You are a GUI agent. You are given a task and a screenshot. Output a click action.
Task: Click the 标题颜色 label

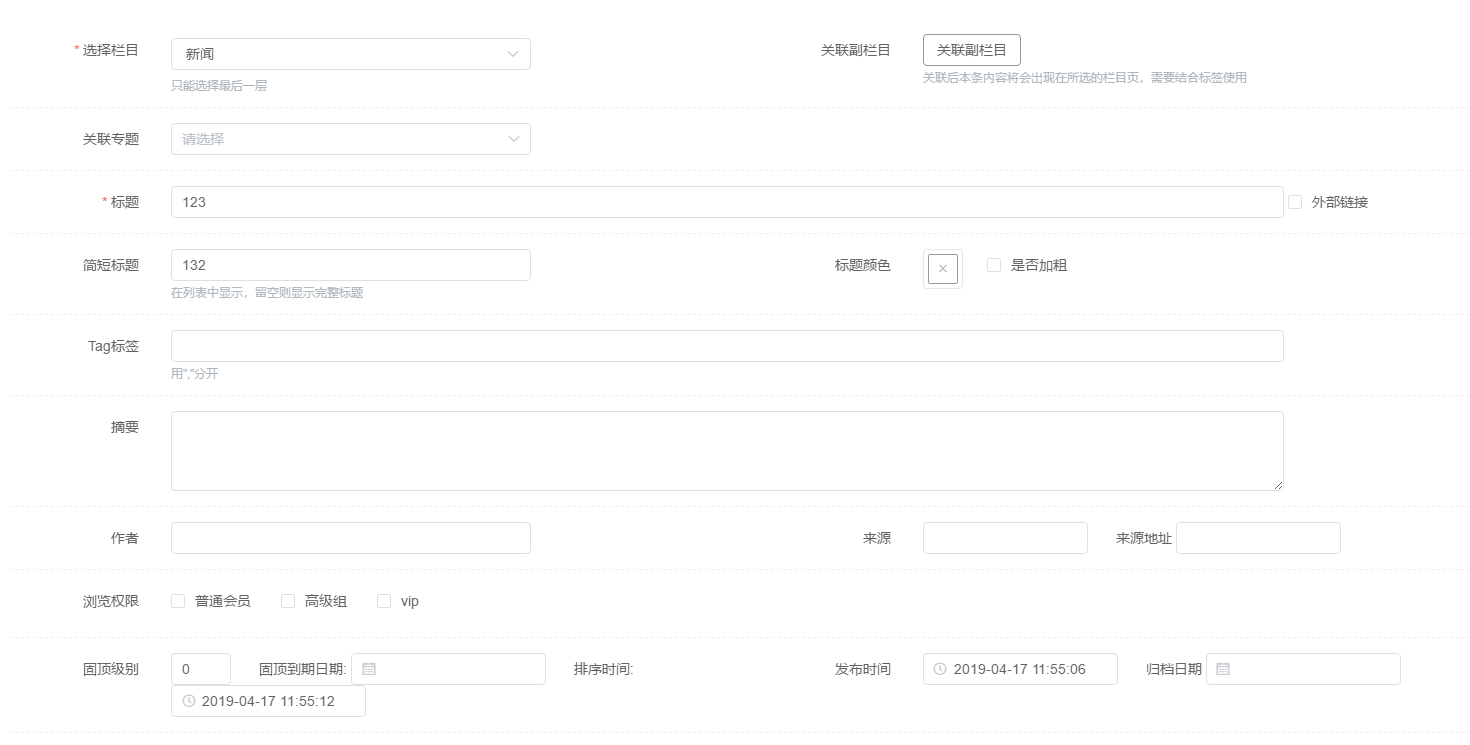[x=863, y=265]
